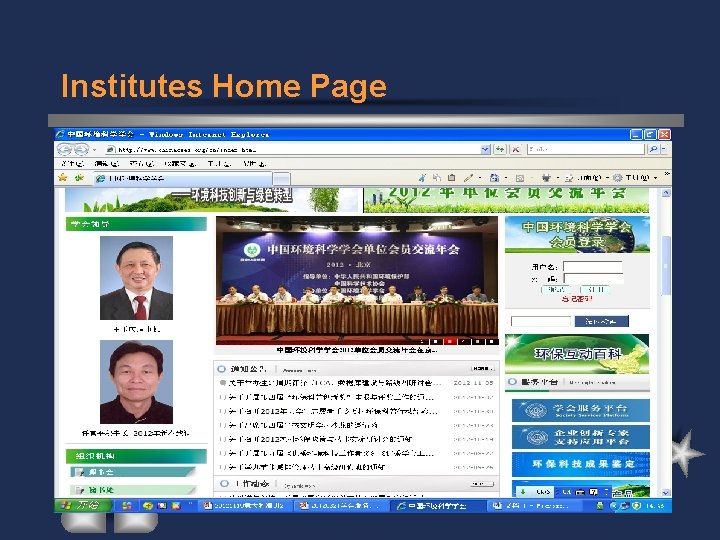Click the blue site search button
The image size is (720, 540).
point(602,321)
